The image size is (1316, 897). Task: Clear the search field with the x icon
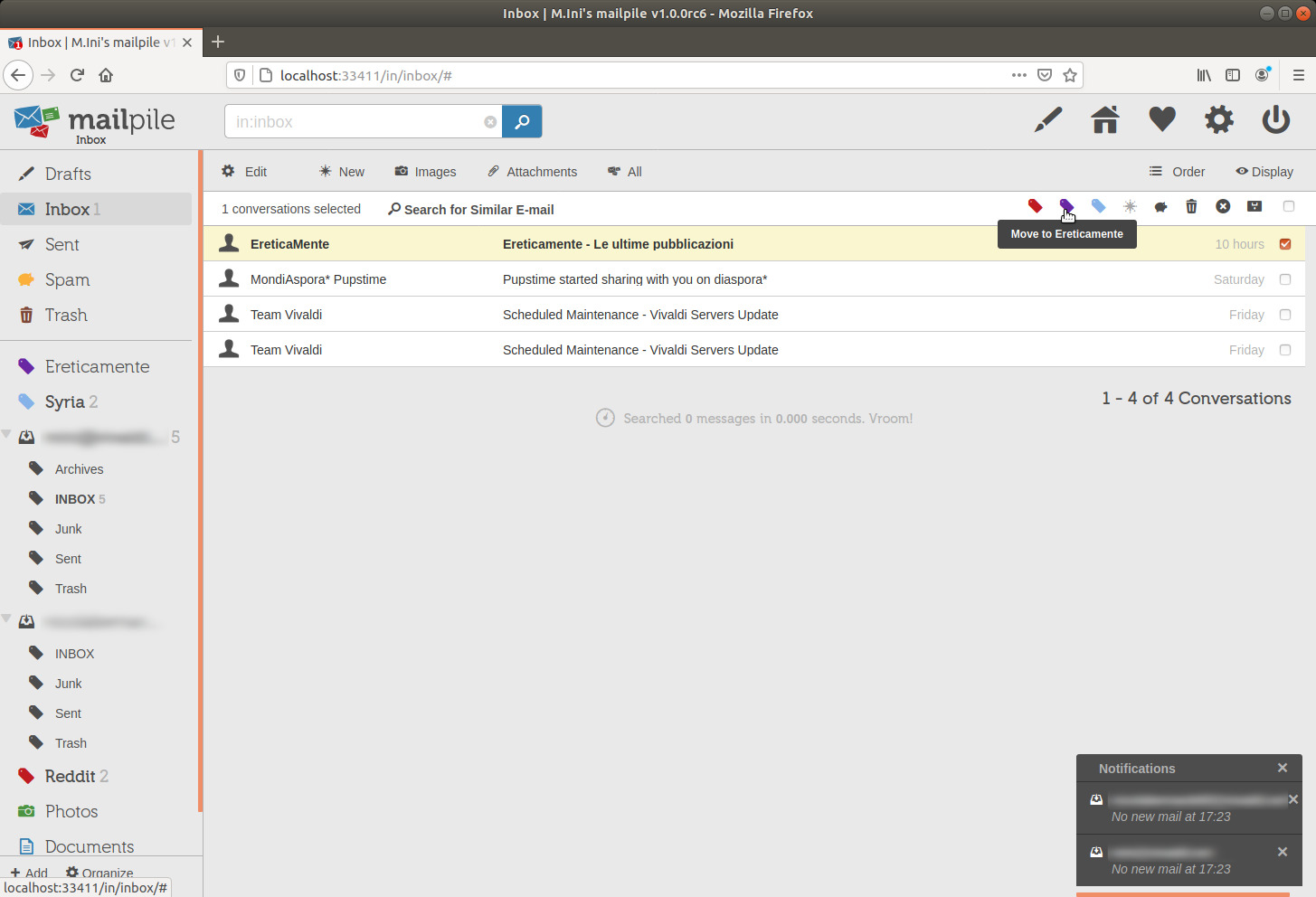tap(490, 122)
